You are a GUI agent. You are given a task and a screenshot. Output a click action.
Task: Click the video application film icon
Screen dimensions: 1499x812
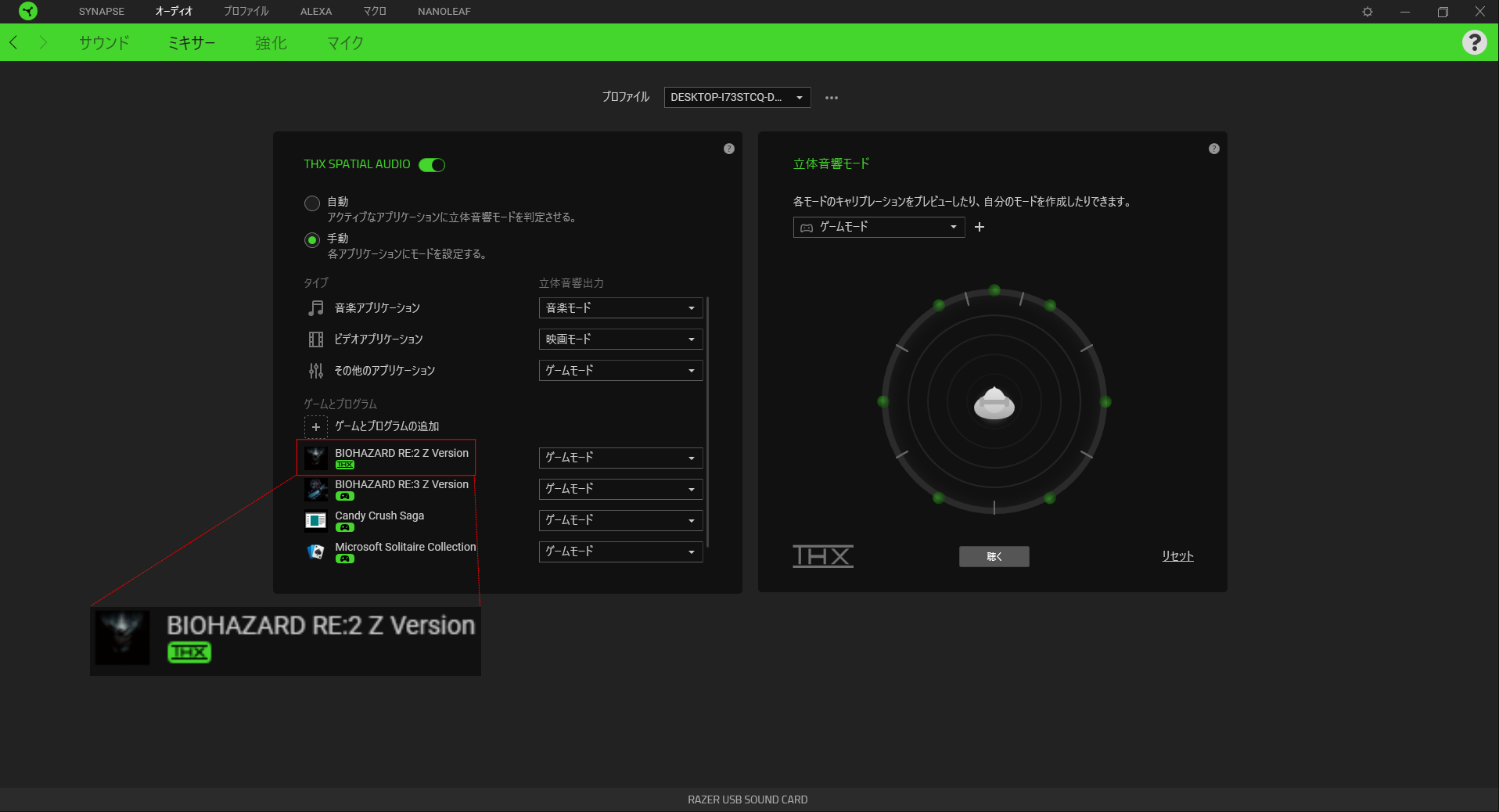[x=315, y=340]
